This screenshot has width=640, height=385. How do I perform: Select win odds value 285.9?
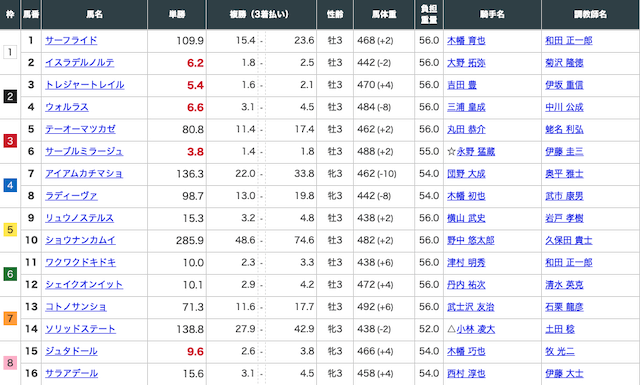coord(190,240)
